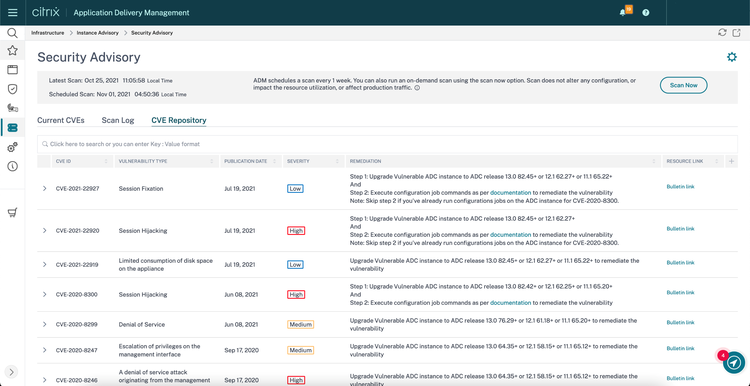Click High severity badge for CVE-2021-22920

296,231
